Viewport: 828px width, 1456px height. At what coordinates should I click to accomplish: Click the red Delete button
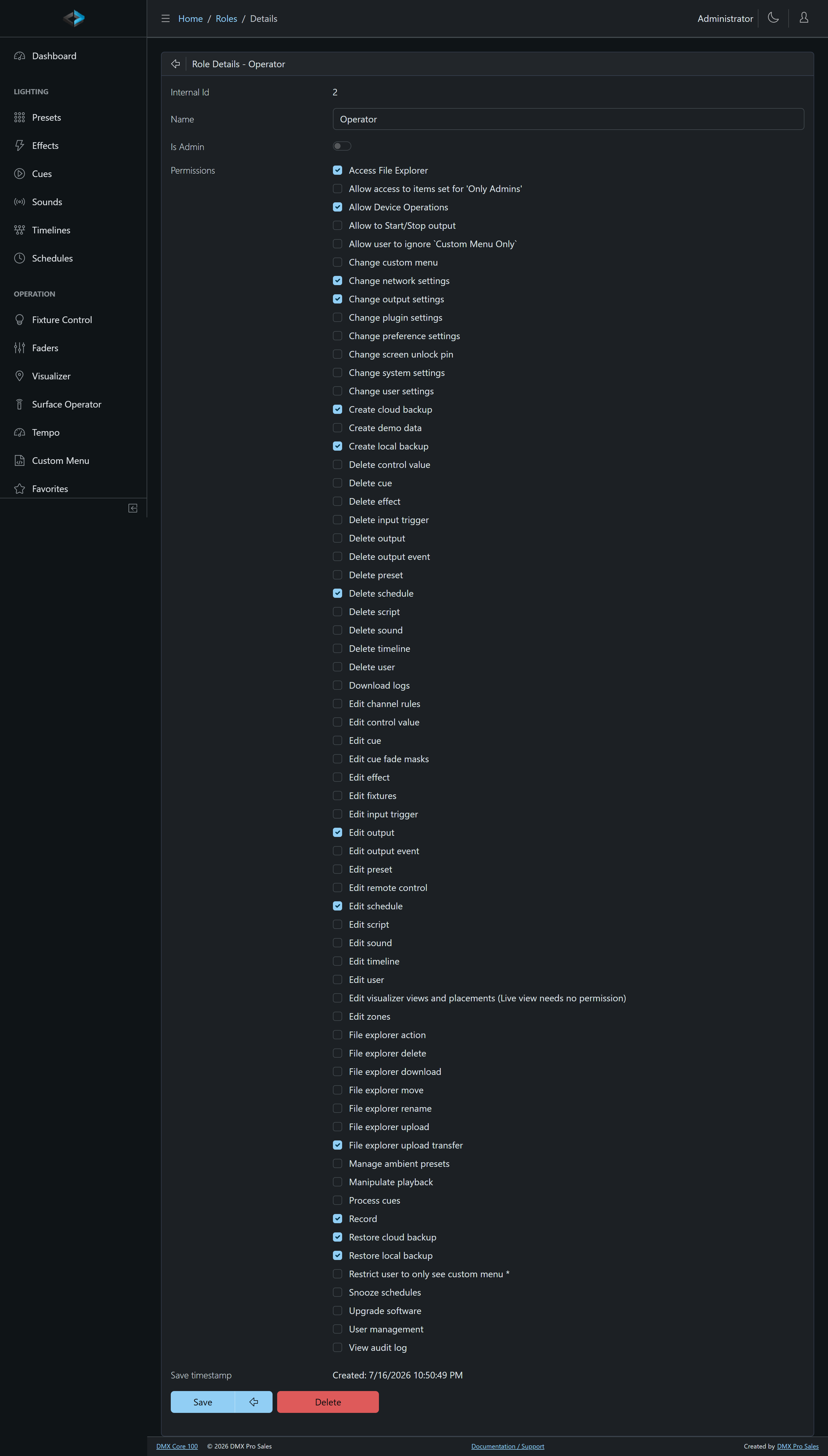click(328, 1402)
